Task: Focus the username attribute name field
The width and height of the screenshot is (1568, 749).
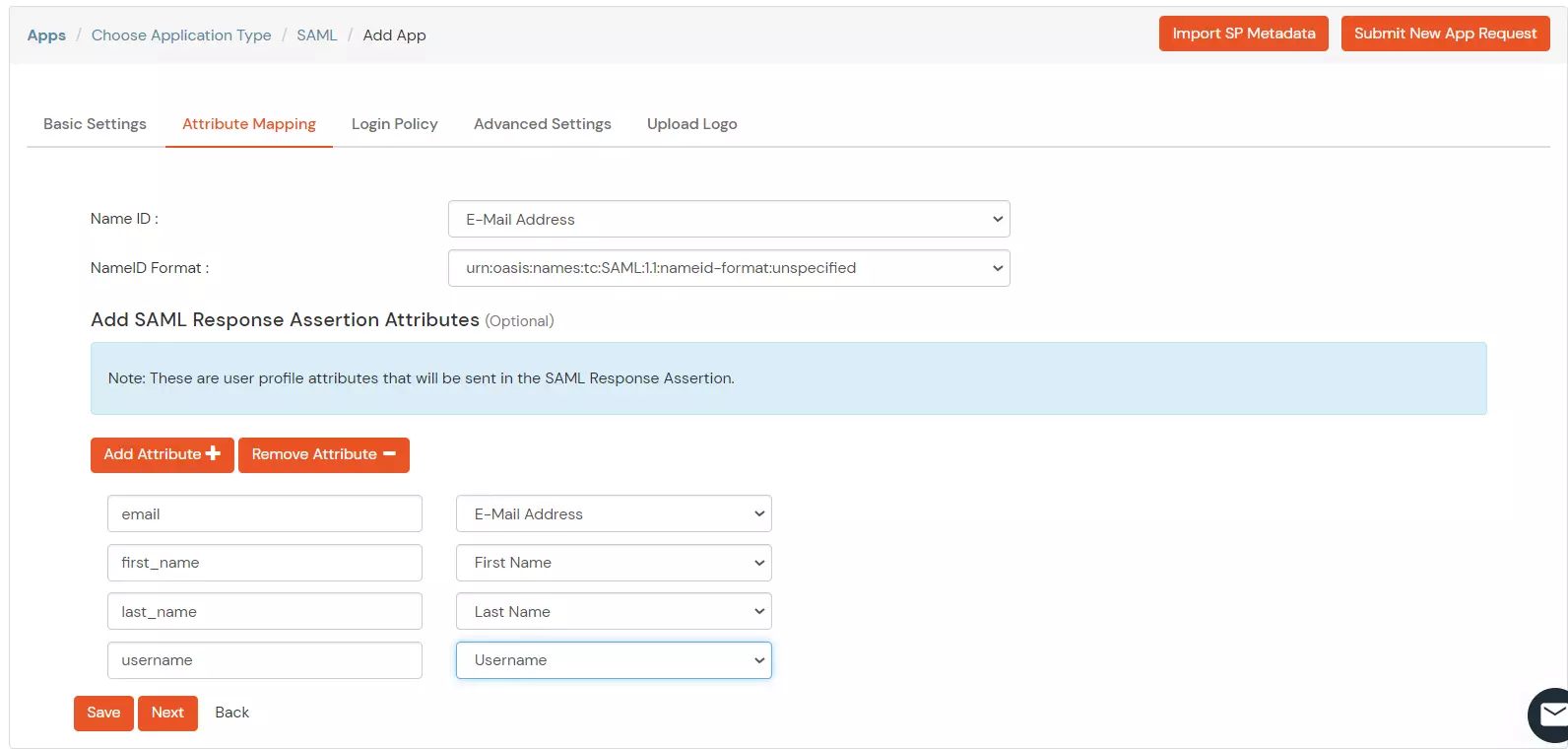Action: coord(265,660)
